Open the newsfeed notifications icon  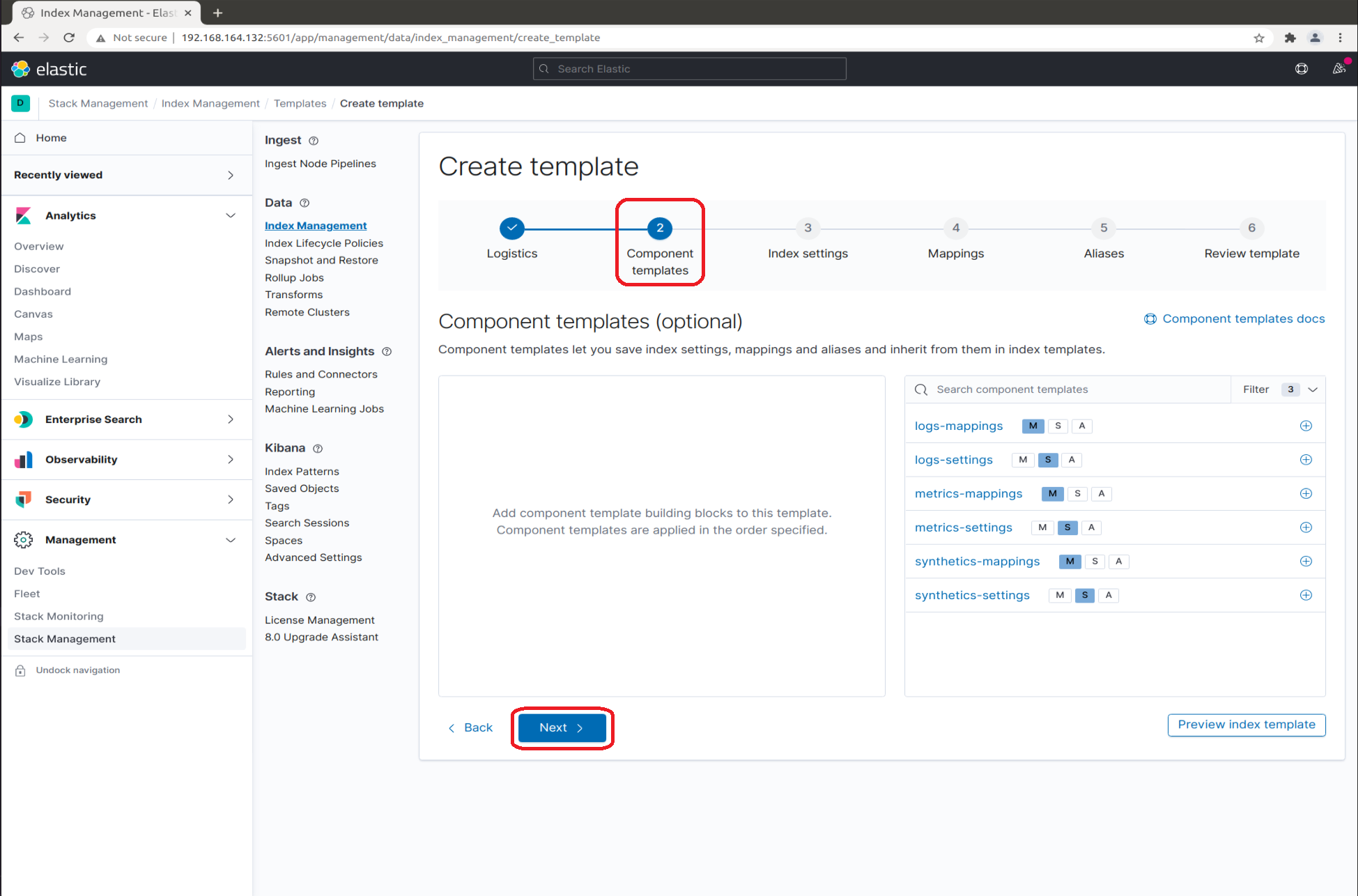point(1338,69)
